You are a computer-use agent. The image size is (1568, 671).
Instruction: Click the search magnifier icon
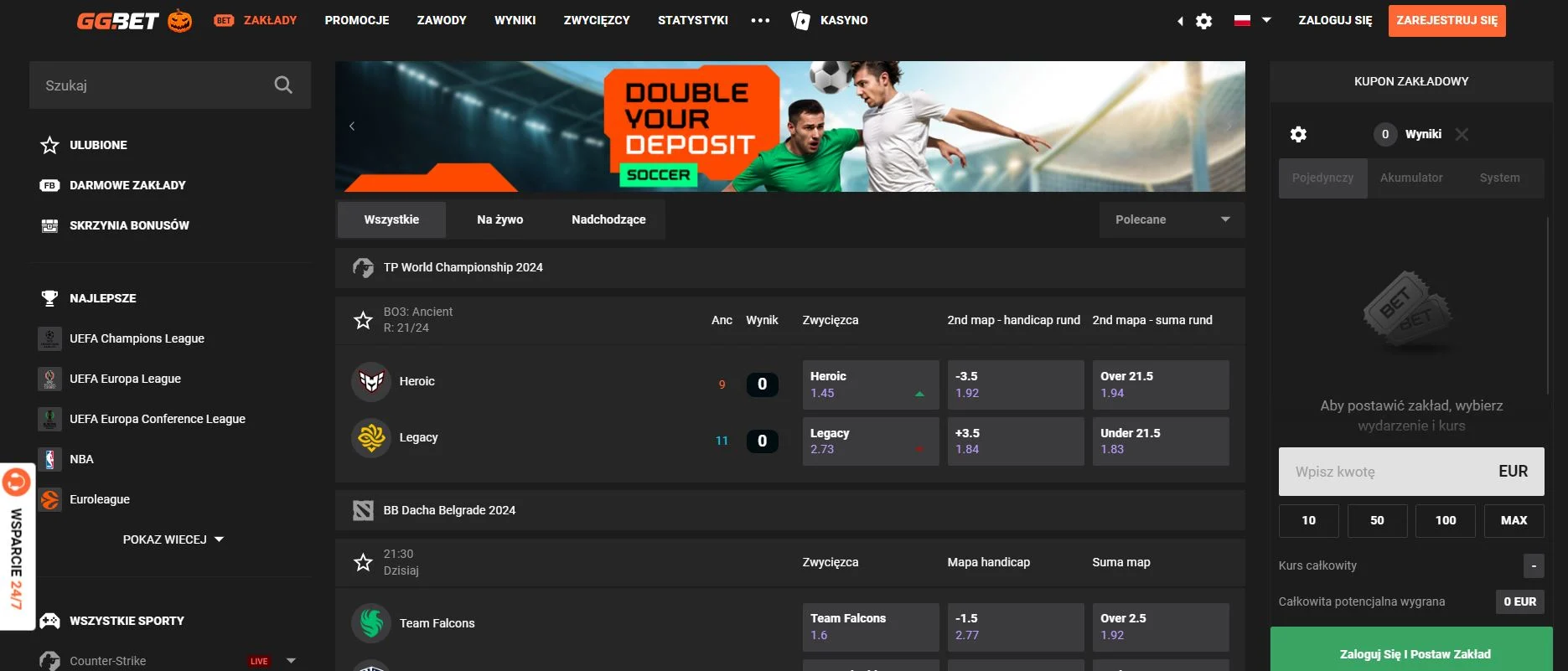click(283, 85)
